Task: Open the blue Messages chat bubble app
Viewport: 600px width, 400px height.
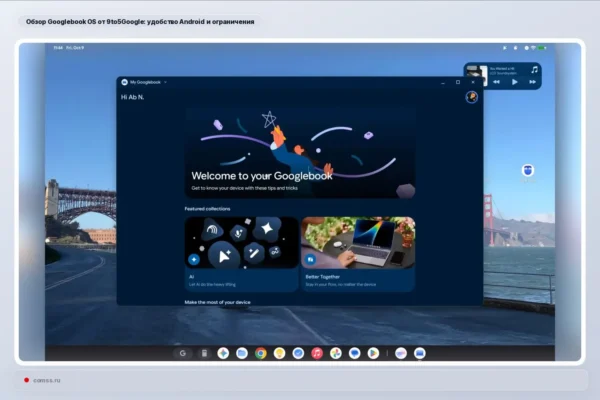Action: [x=354, y=353]
